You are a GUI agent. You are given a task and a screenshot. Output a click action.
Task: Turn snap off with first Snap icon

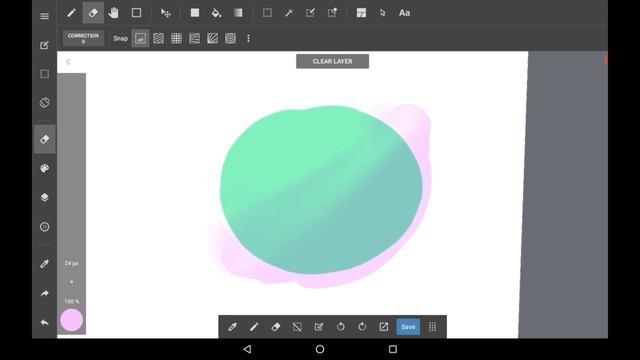tap(140, 38)
